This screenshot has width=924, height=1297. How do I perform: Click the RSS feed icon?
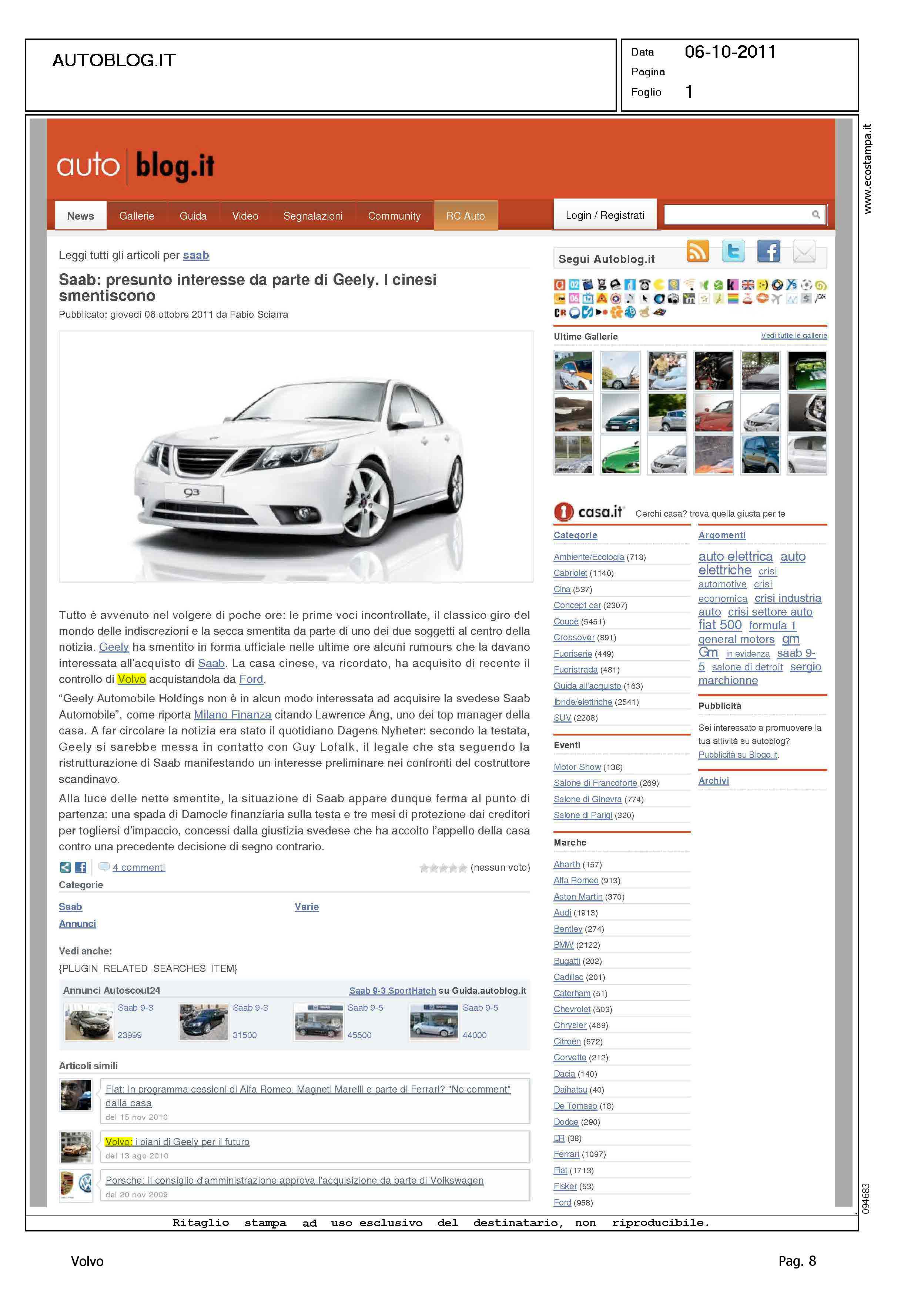(697, 251)
